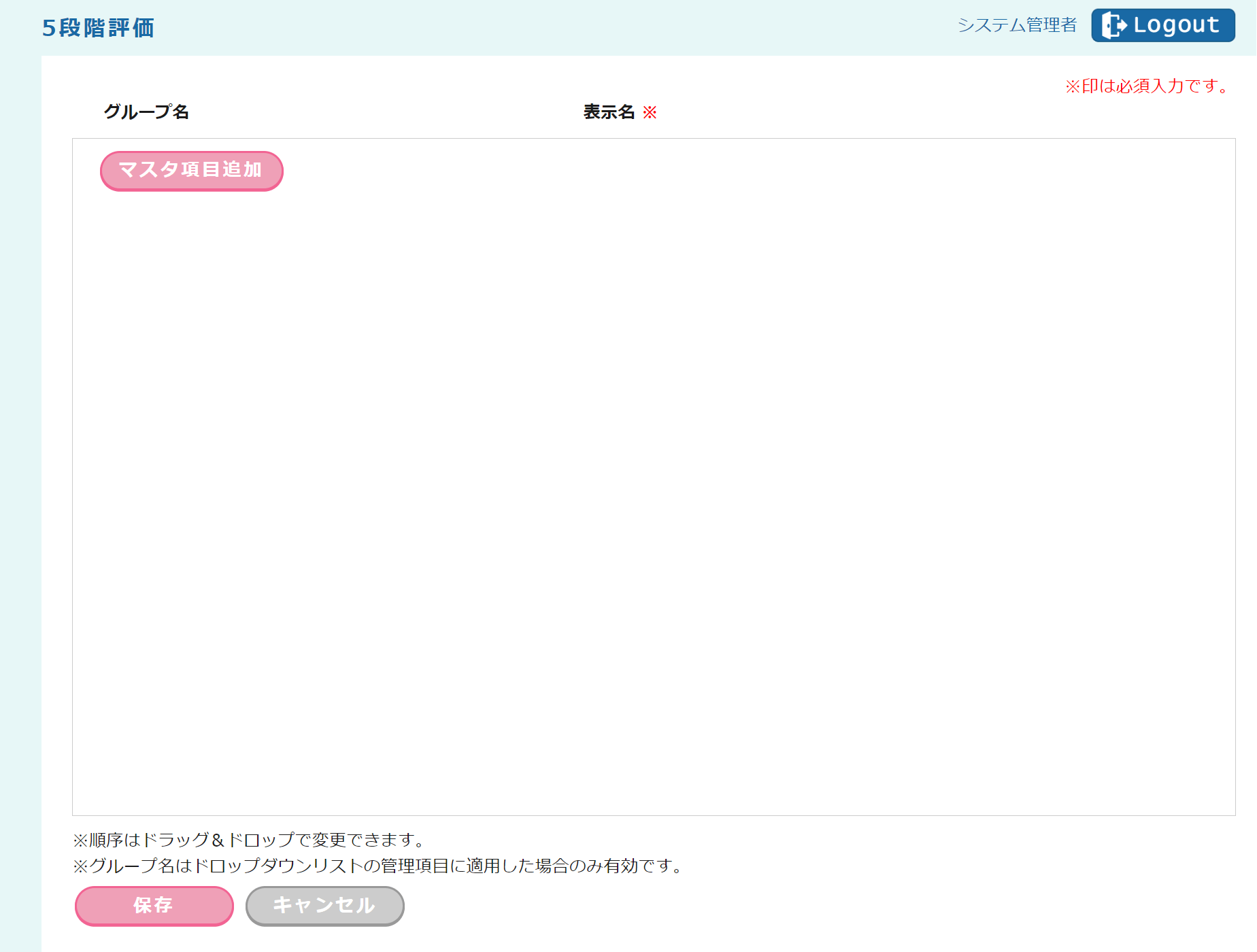Cancel editing with the キャンセル button

tap(324, 905)
